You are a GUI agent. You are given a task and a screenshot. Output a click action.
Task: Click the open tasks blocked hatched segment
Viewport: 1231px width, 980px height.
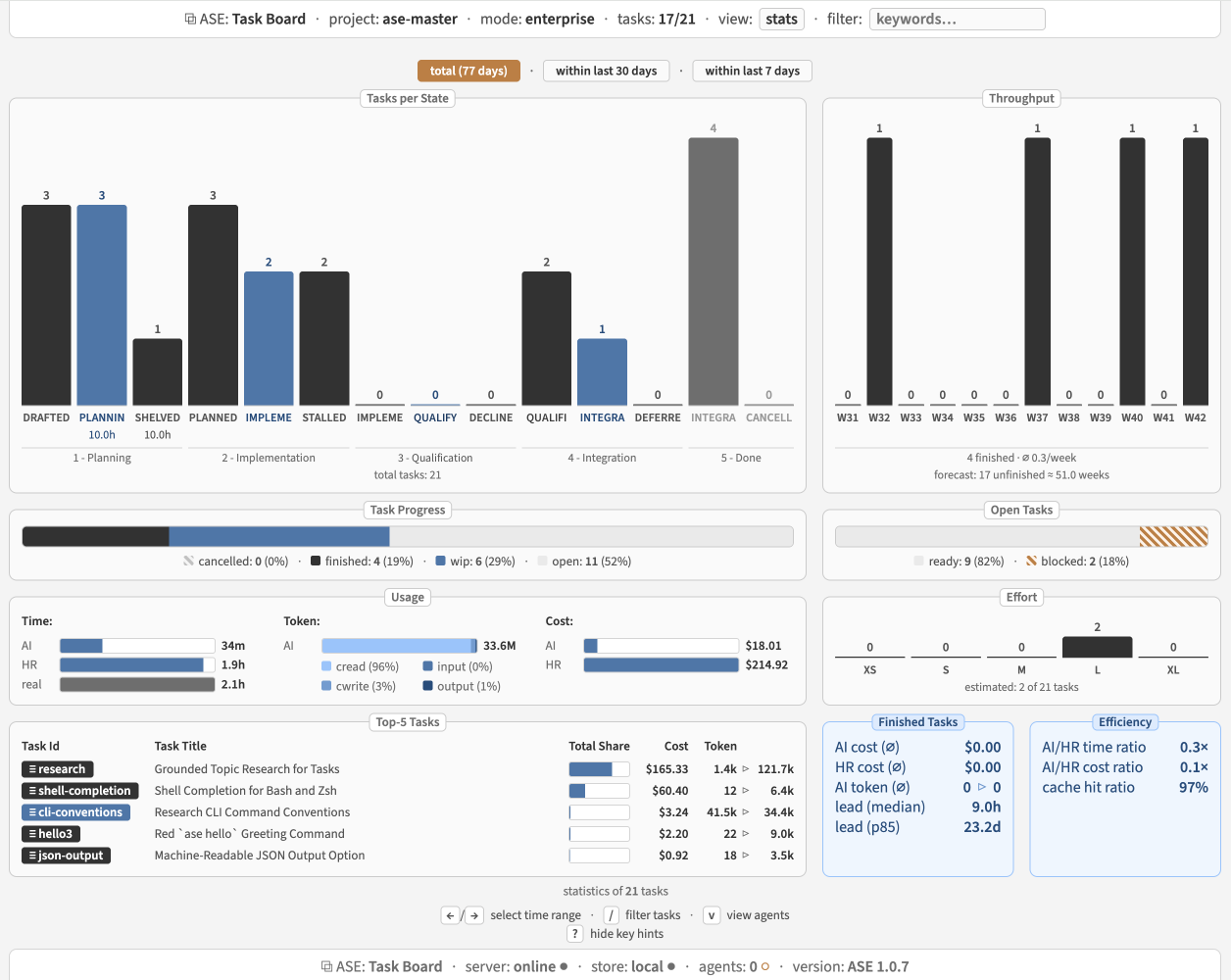[x=1173, y=536]
